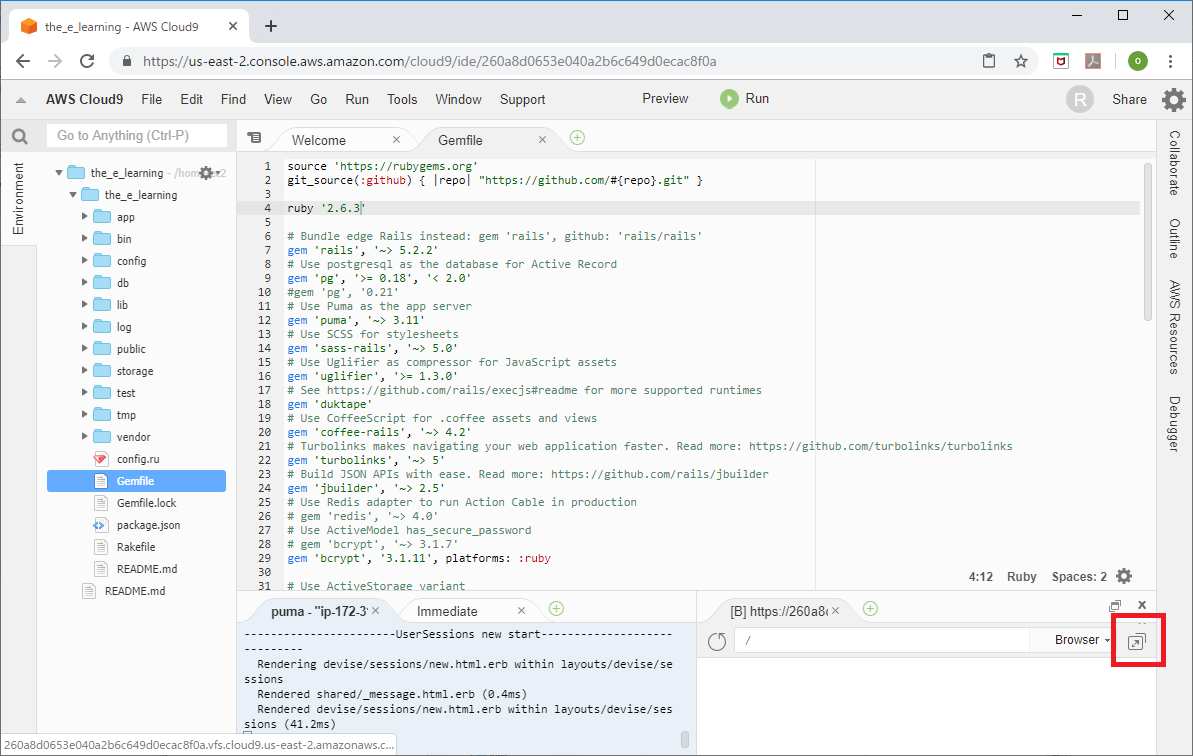Open the Outline side panel
The image size is (1193, 756).
click(x=1174, y=238)
